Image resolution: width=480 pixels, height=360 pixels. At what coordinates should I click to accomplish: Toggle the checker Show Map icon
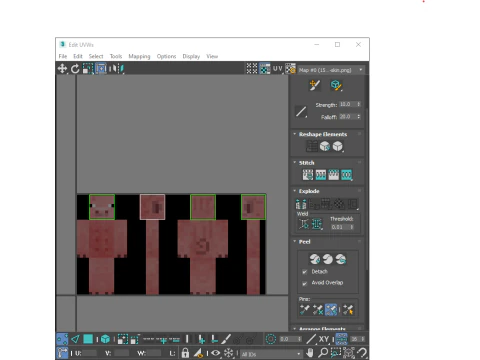pos(265,68)
